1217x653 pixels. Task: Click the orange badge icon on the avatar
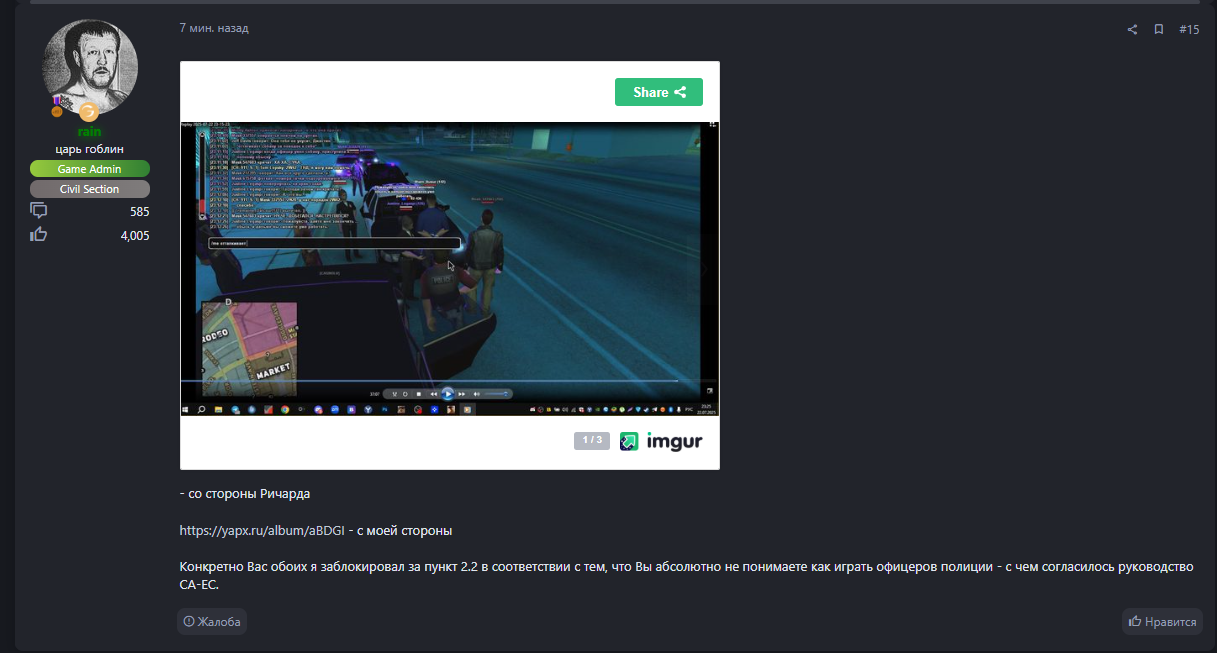pos(89,111)
